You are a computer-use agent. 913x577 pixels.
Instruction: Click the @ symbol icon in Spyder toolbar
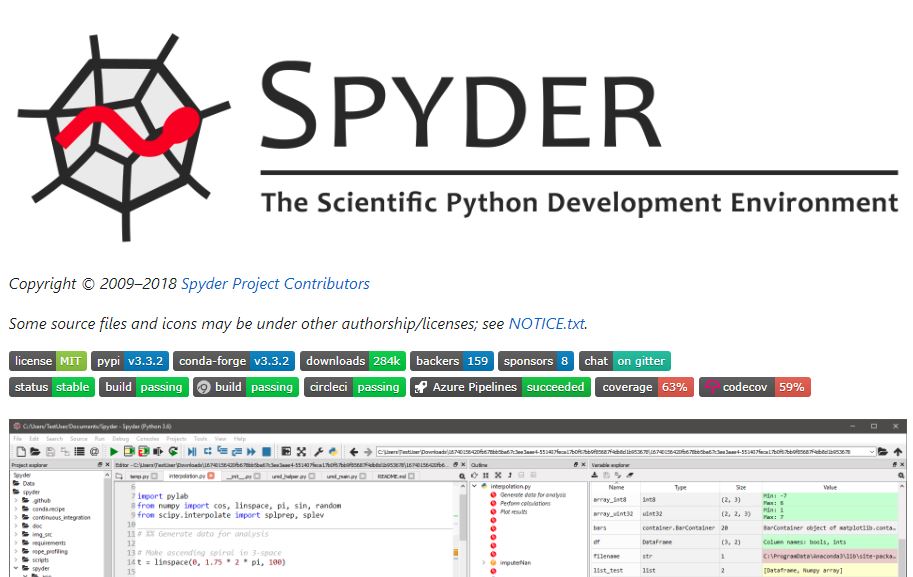(x=94, y=451)
